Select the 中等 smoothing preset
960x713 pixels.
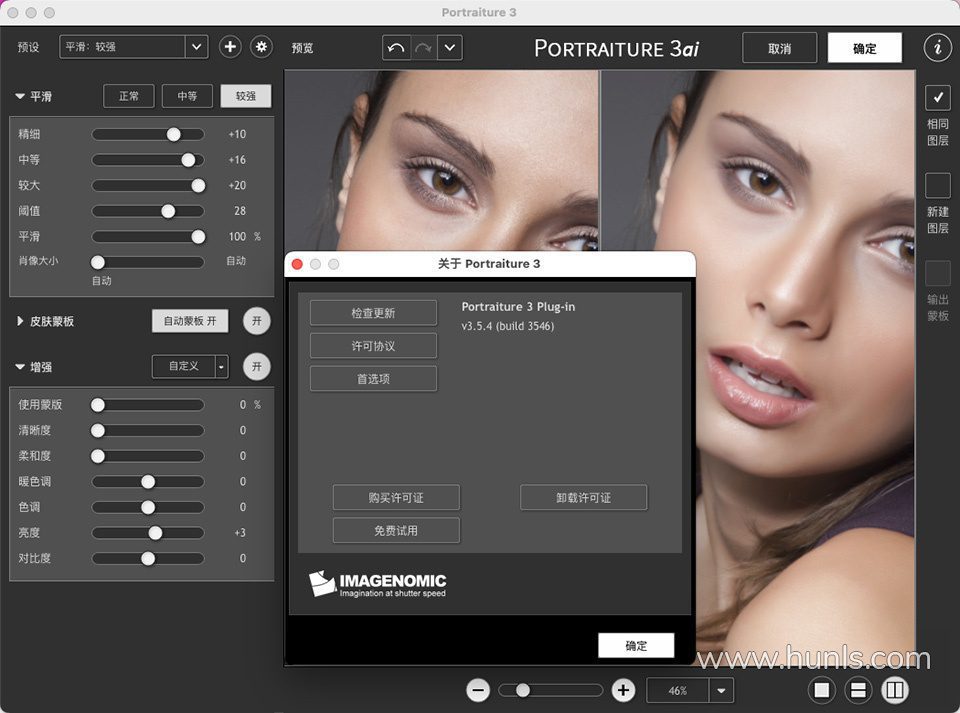[187, 96]
